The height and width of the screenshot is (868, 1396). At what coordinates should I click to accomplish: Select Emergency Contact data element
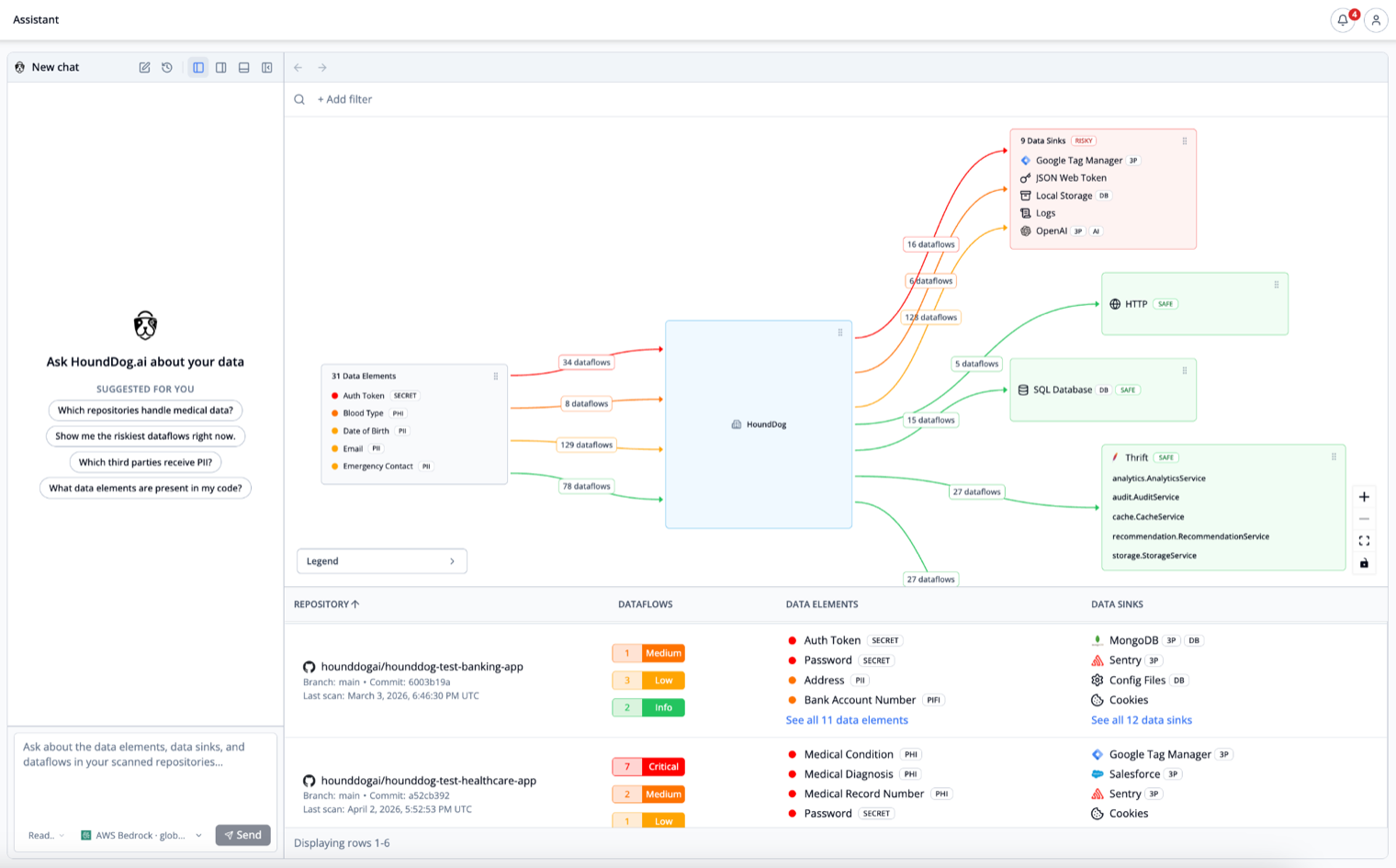[377, 467]
